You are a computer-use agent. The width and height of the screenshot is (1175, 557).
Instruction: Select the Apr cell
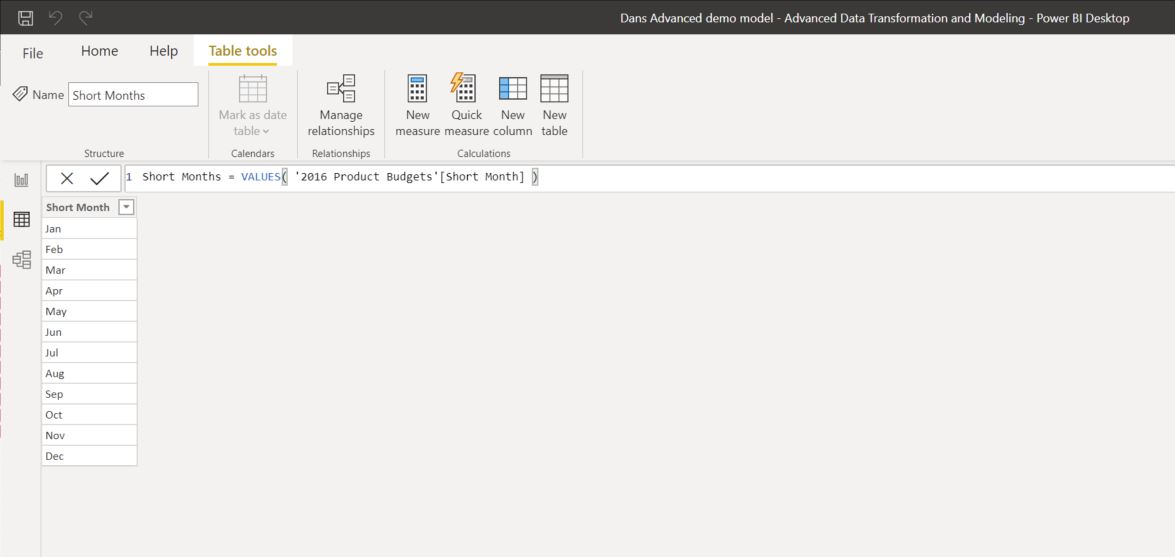pos(89,290)
